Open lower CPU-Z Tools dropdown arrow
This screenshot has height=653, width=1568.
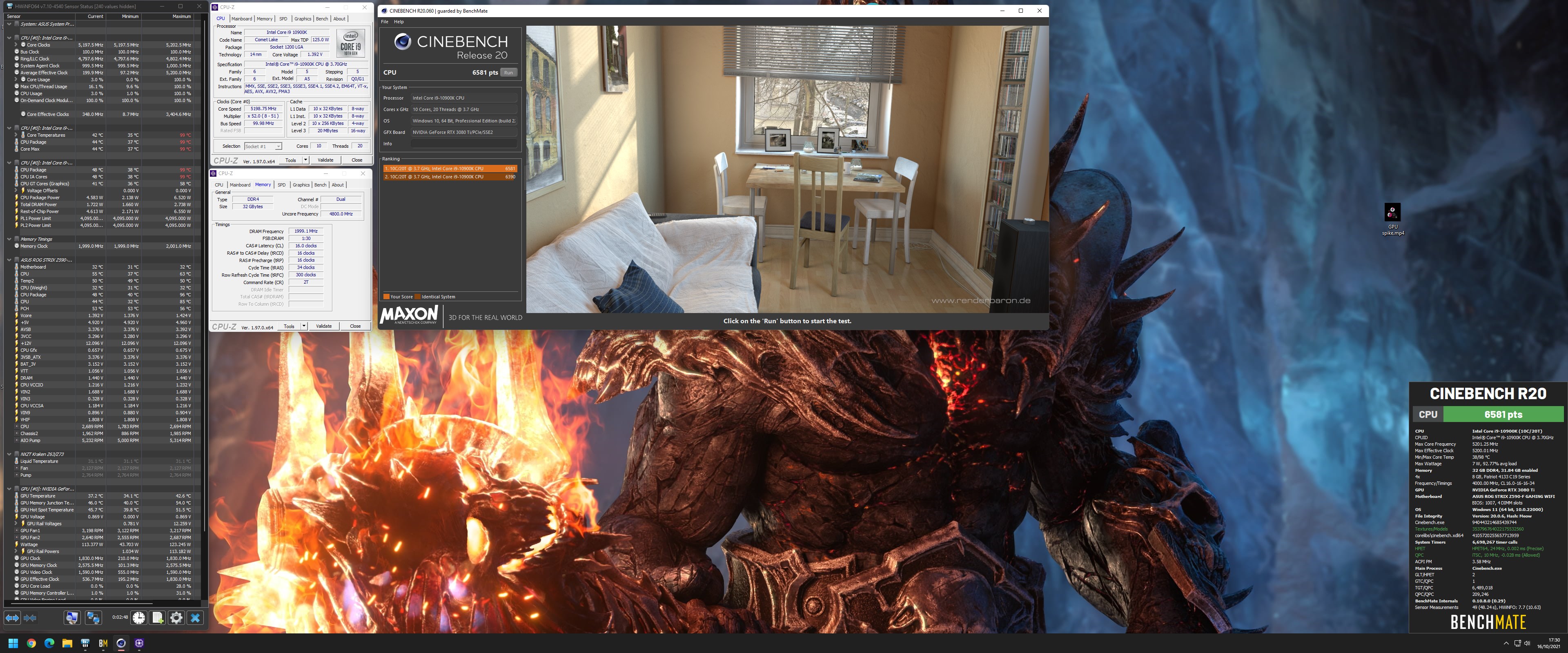pos(304,326)
